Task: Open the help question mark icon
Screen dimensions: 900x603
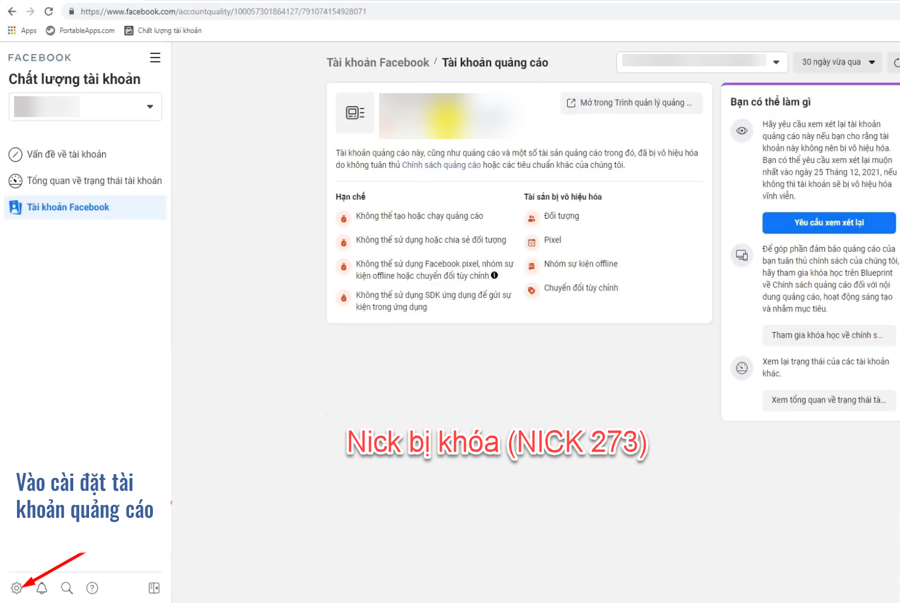Action: [x=92, y=588]
